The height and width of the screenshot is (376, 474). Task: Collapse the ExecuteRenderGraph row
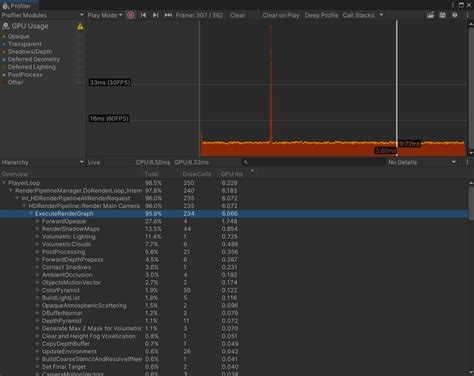(31, 213)
